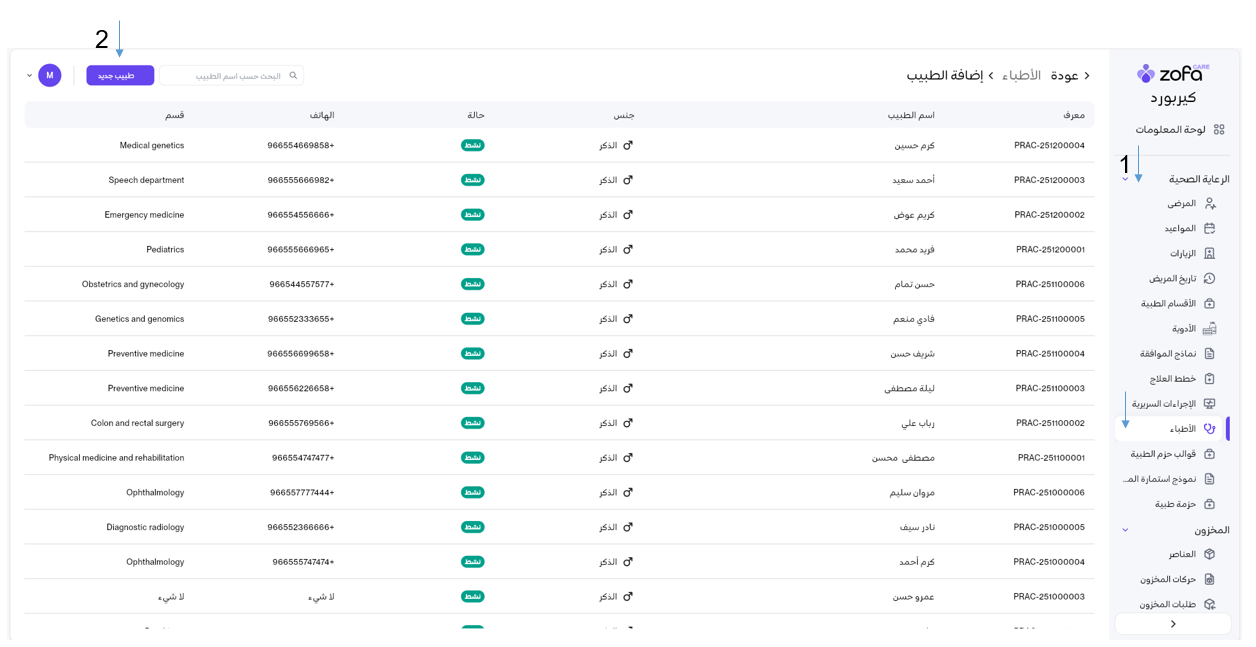Viewport: 1256px width, 647px height.
Task: Click the active status badge for أحمد سعيد
Action: [x=473, y=180]
